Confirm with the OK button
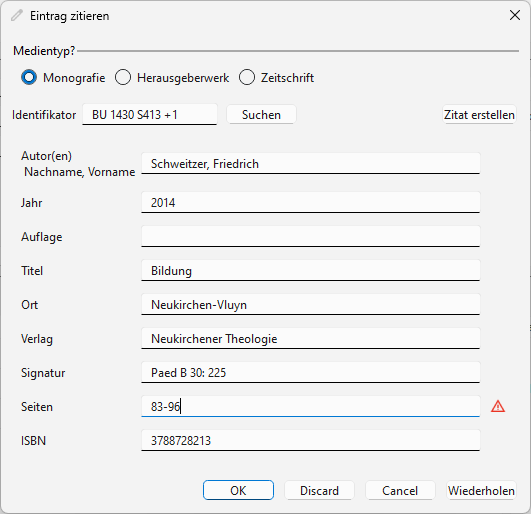This screenshot has width=531, height=514. click(x=238, y=490)
